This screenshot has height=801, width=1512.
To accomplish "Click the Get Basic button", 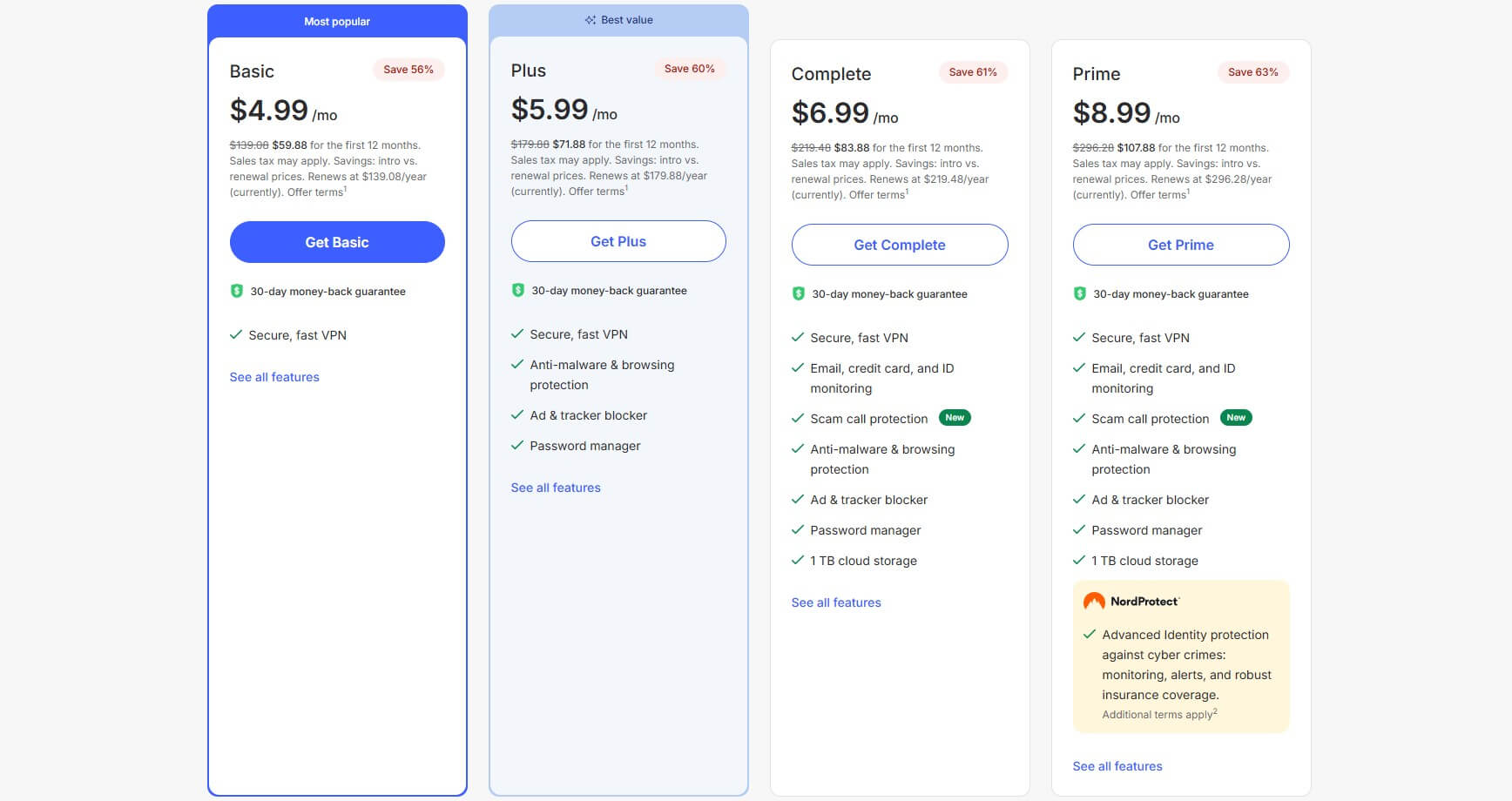I will pos(336,242).
